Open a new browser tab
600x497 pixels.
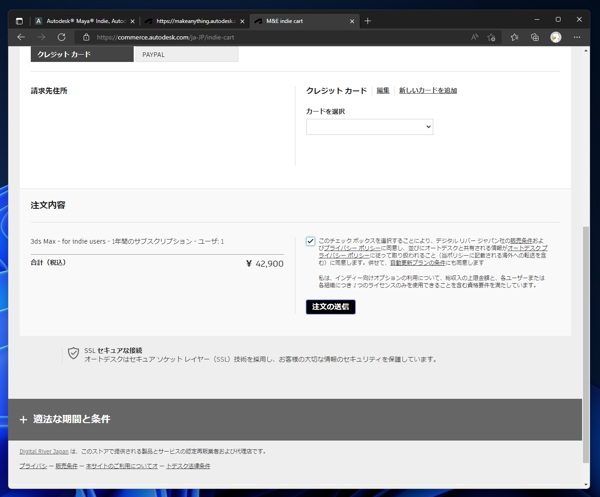(x=368, y=21)
